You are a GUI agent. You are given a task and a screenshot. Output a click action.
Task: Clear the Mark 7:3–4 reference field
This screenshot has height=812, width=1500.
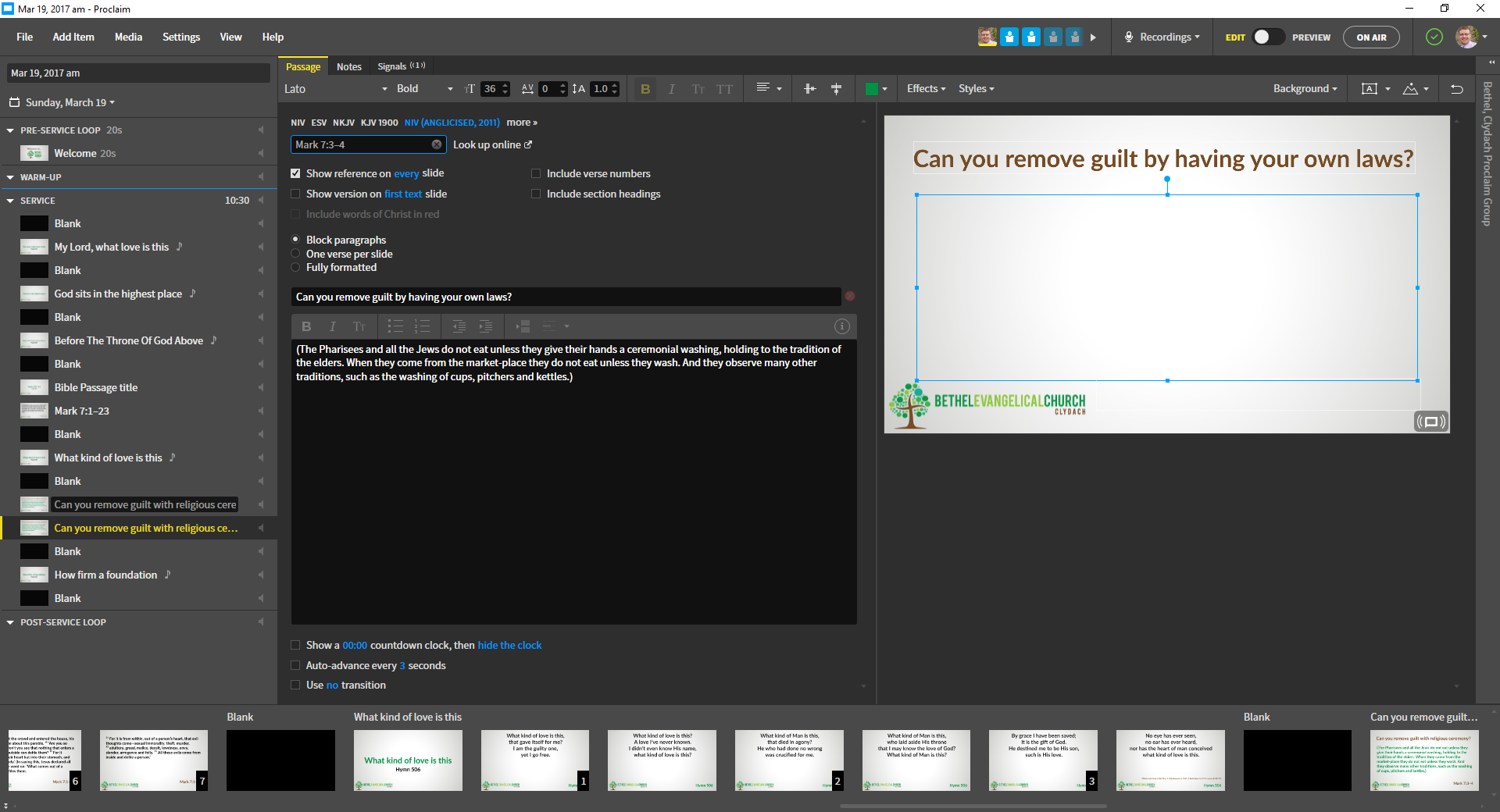click(x=437, y=144)
